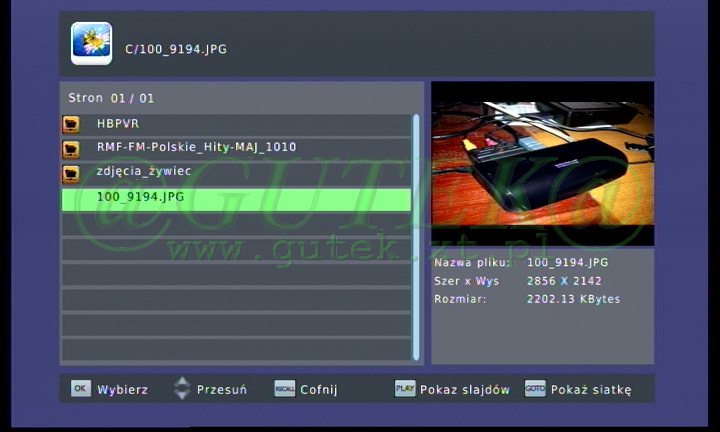720x432 pixels.
Task: Start slideshow via Pokaz slajdów
Action: click(x=465, y=390)
